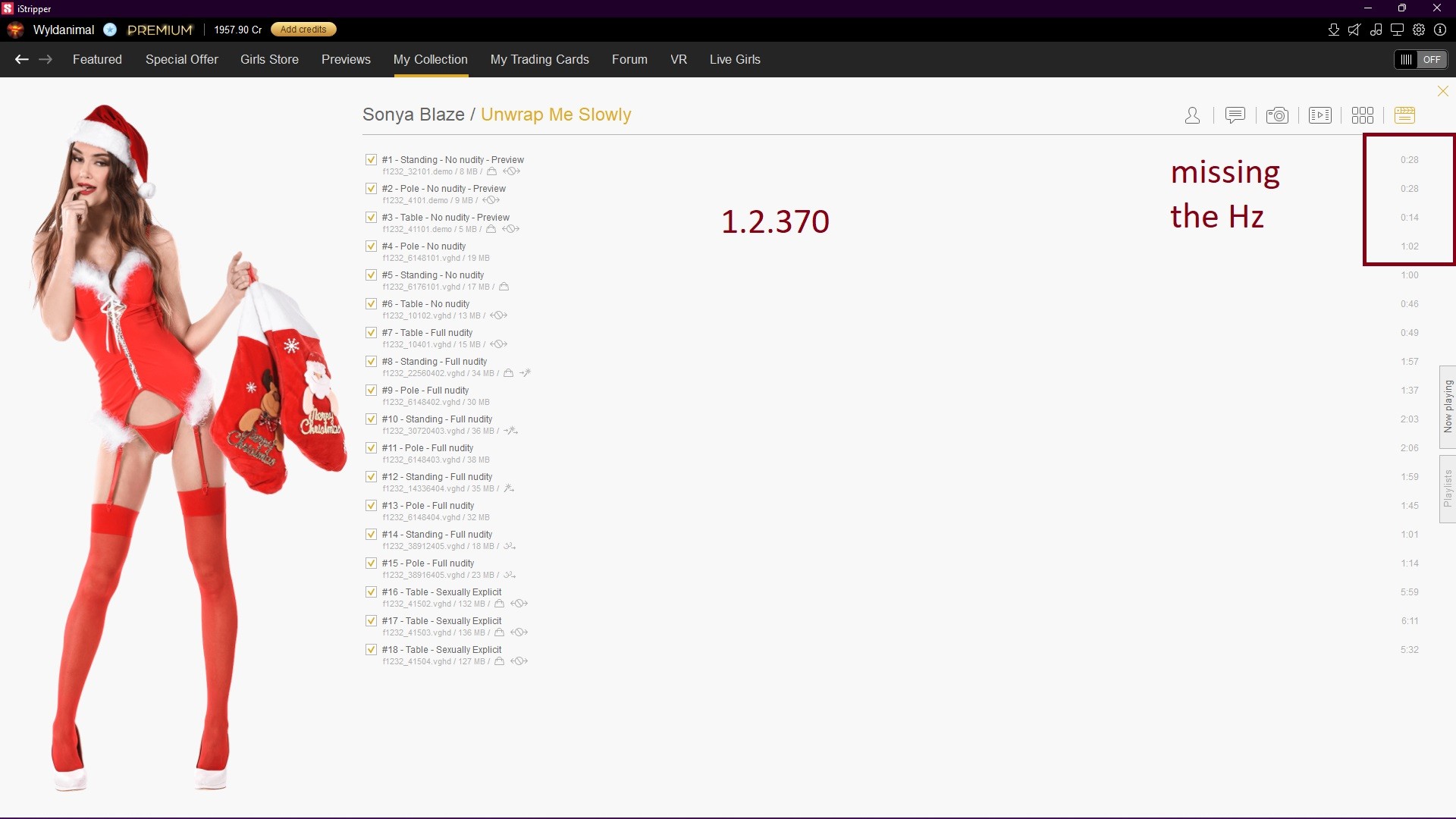The image size is (1456, 819).
Task: Close the card view with orange X
Action: click(1442, 91)
